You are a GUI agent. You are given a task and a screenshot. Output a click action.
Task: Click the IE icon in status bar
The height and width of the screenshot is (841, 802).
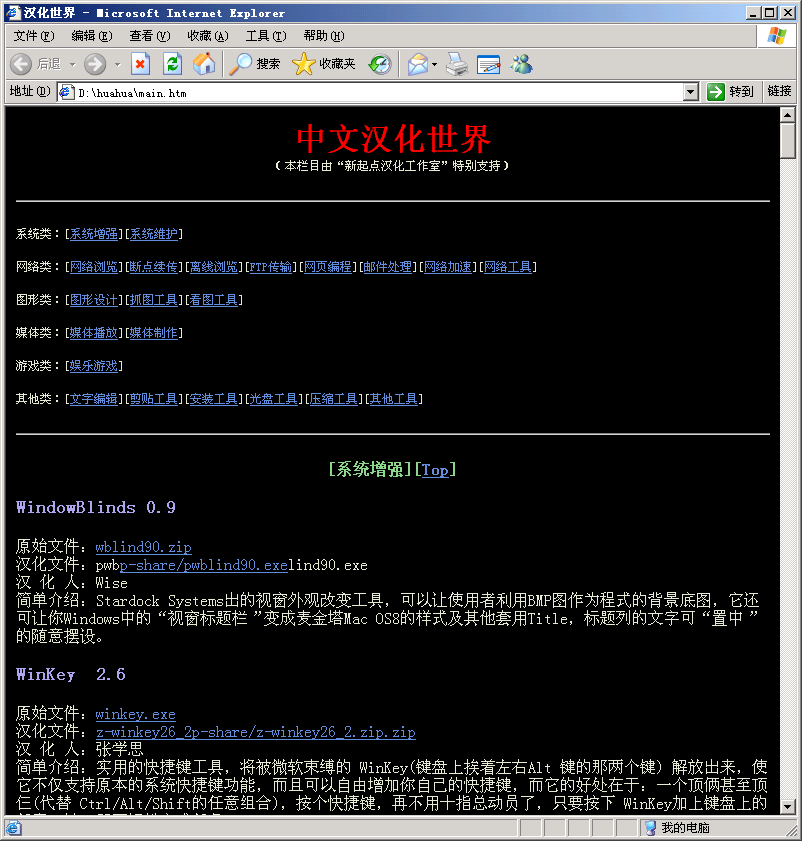point(13,828)
